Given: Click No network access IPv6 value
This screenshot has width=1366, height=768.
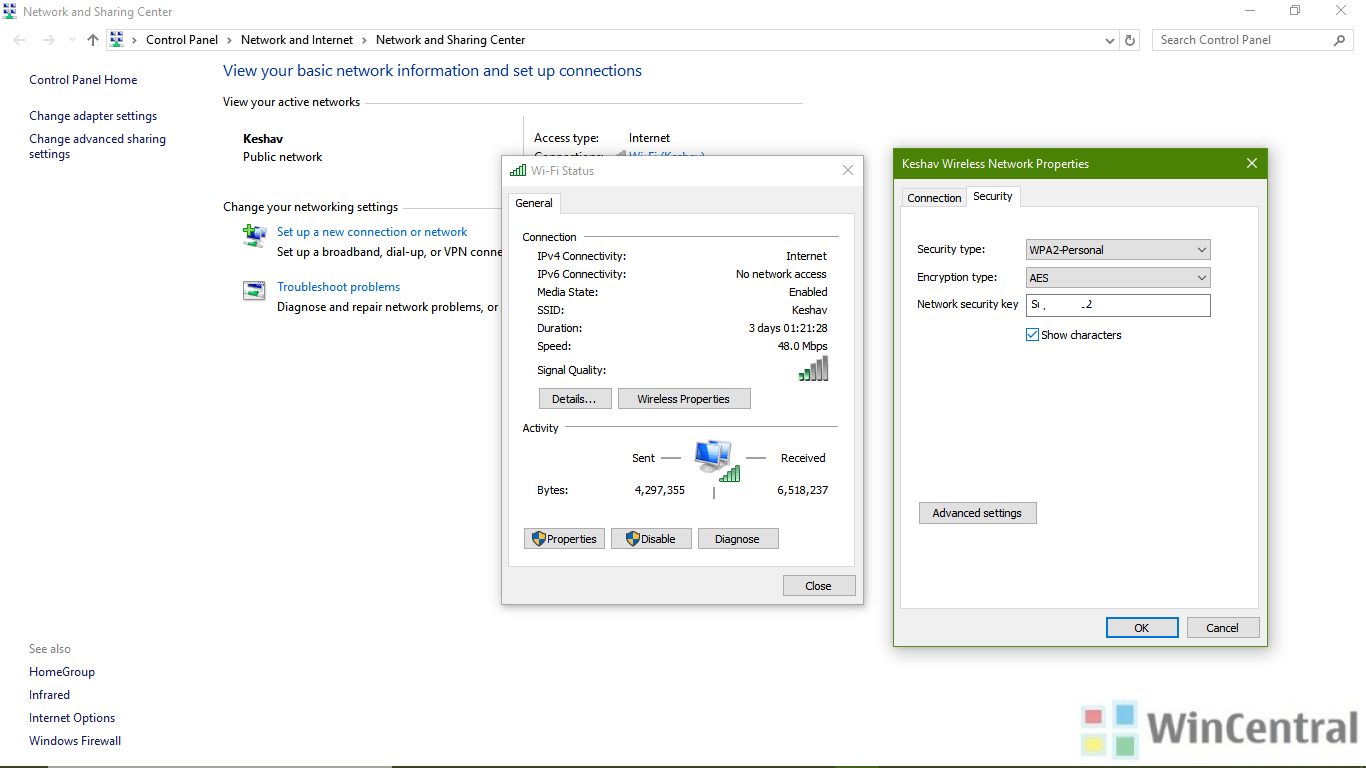Looking at the screenshot, I should [781, 274].
